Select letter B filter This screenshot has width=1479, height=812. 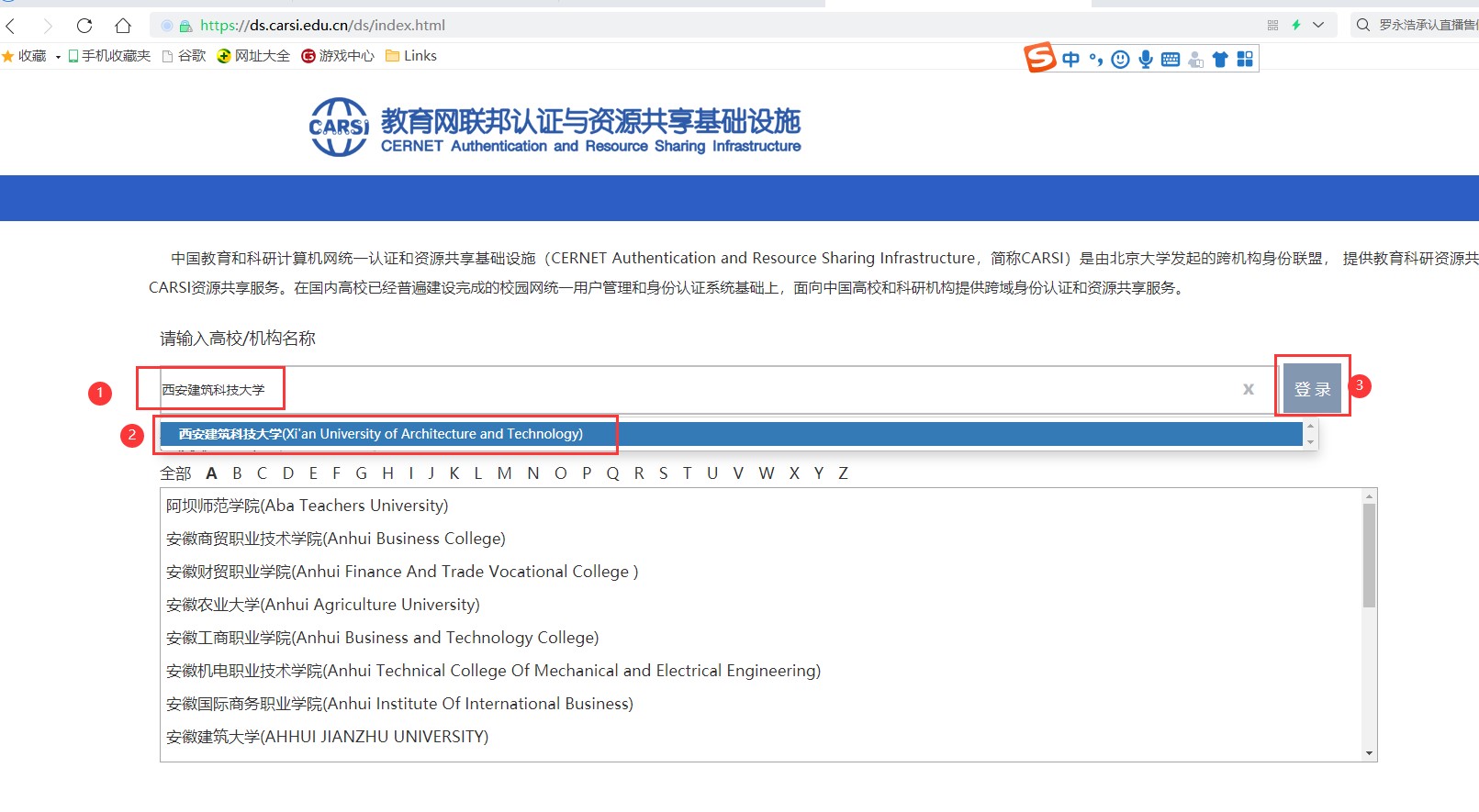pos(238,473)
